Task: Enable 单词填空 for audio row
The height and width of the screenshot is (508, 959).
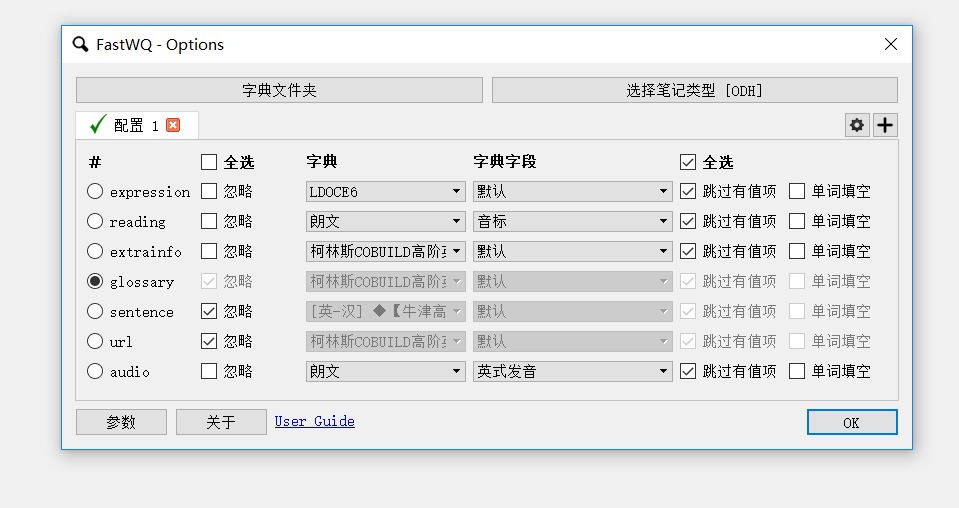Action: pos(797,371)
